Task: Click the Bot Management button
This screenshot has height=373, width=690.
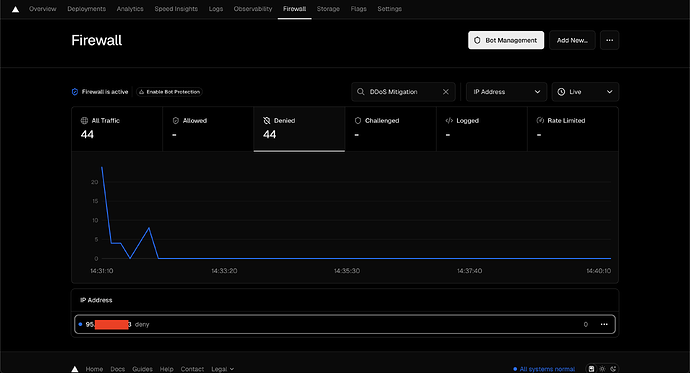Action: click(x=506, y=40)
